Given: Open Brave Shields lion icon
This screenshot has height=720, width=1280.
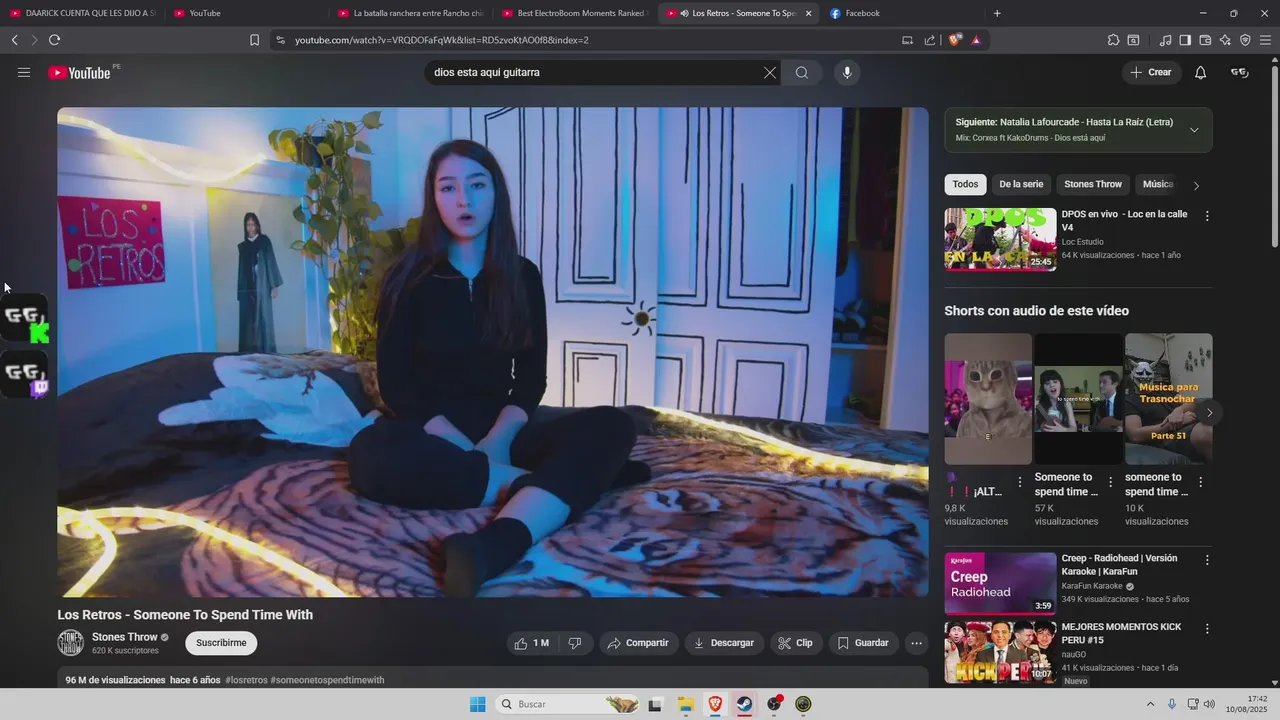Looking at the screenshot, I should click(955, 40).
